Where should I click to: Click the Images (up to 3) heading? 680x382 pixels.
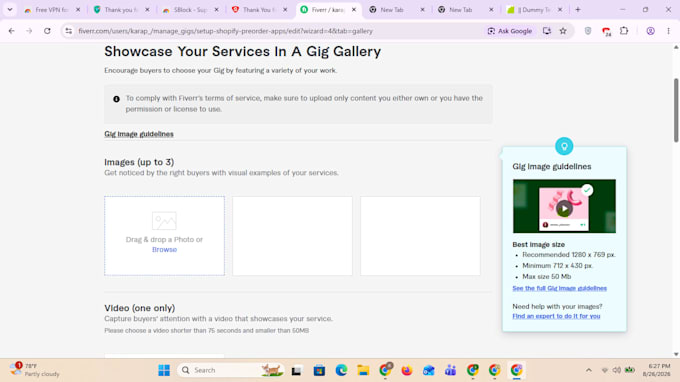[x=139, y=162]
